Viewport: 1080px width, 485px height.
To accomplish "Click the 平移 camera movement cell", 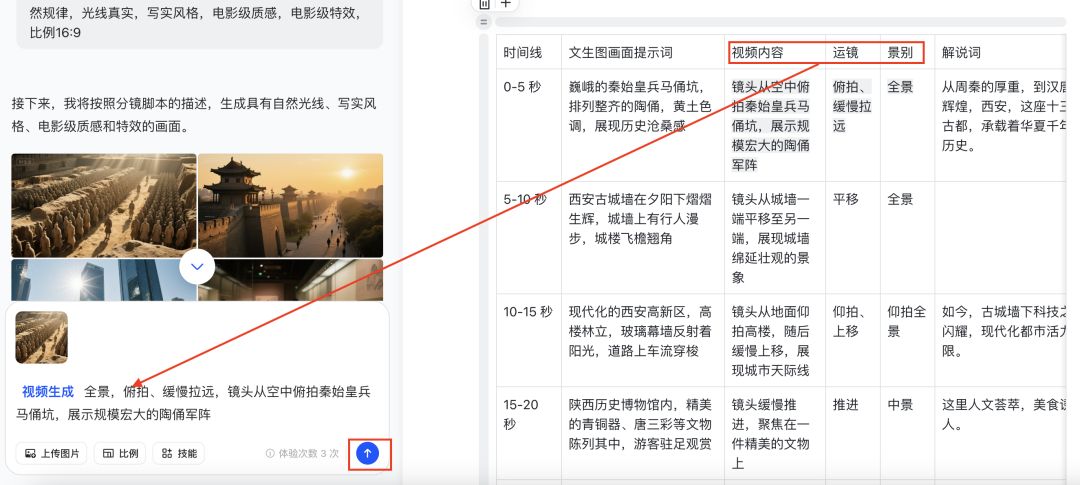I will (x=853, y=238).
